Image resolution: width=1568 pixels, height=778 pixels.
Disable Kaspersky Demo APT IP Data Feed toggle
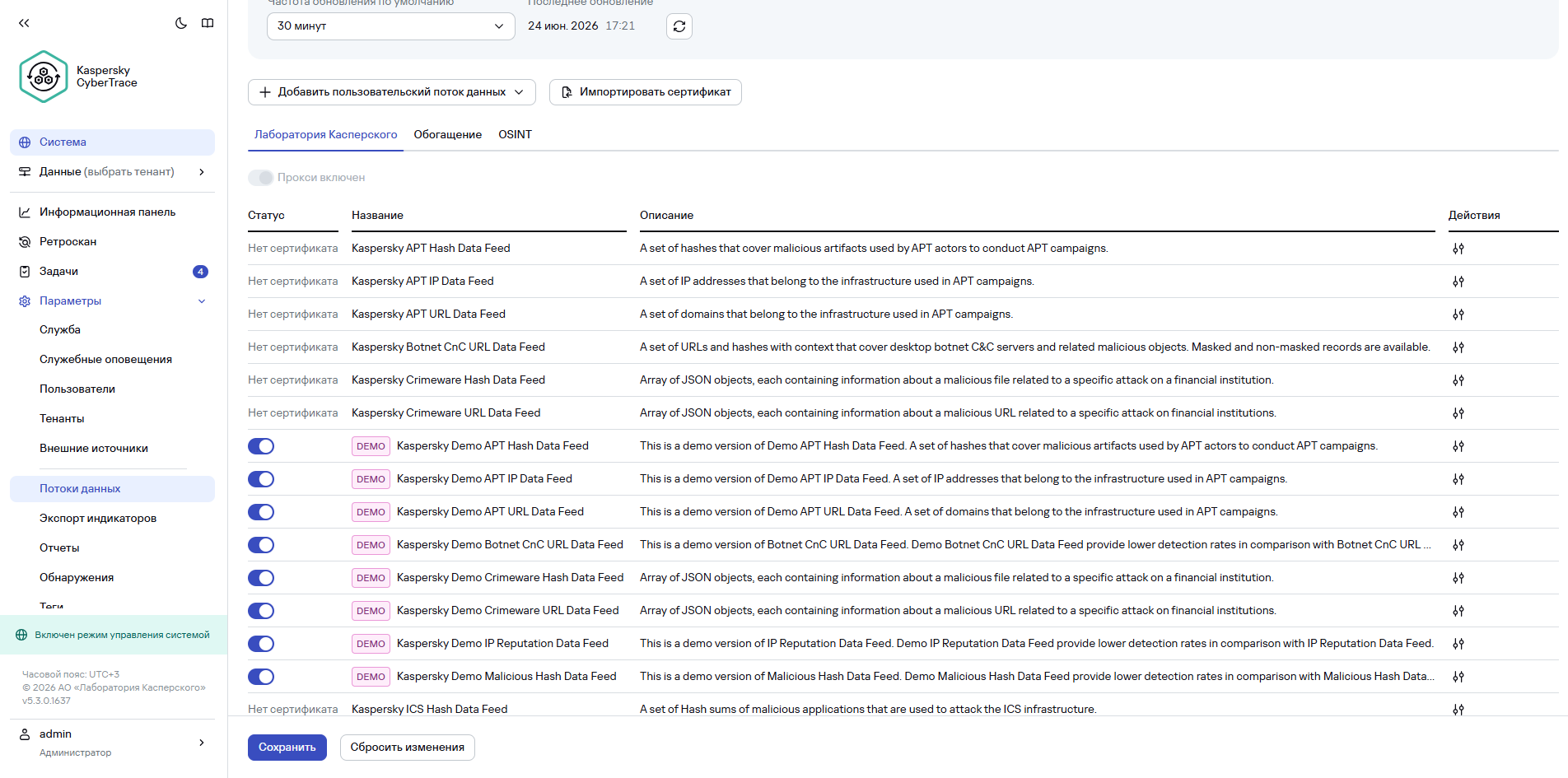tap(261, 479)
